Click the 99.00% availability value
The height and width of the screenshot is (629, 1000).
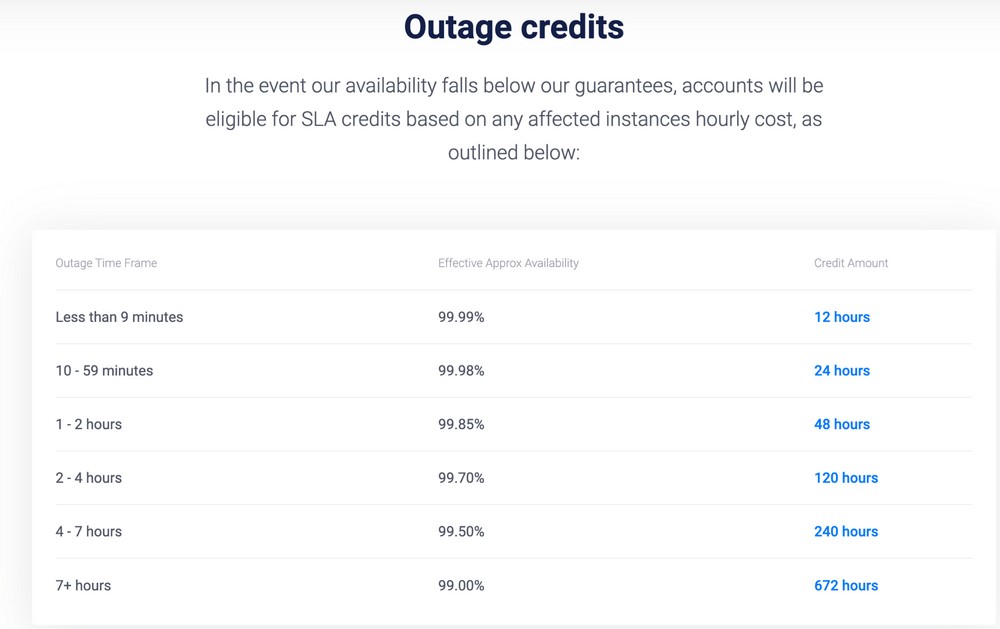click(461, 586)
